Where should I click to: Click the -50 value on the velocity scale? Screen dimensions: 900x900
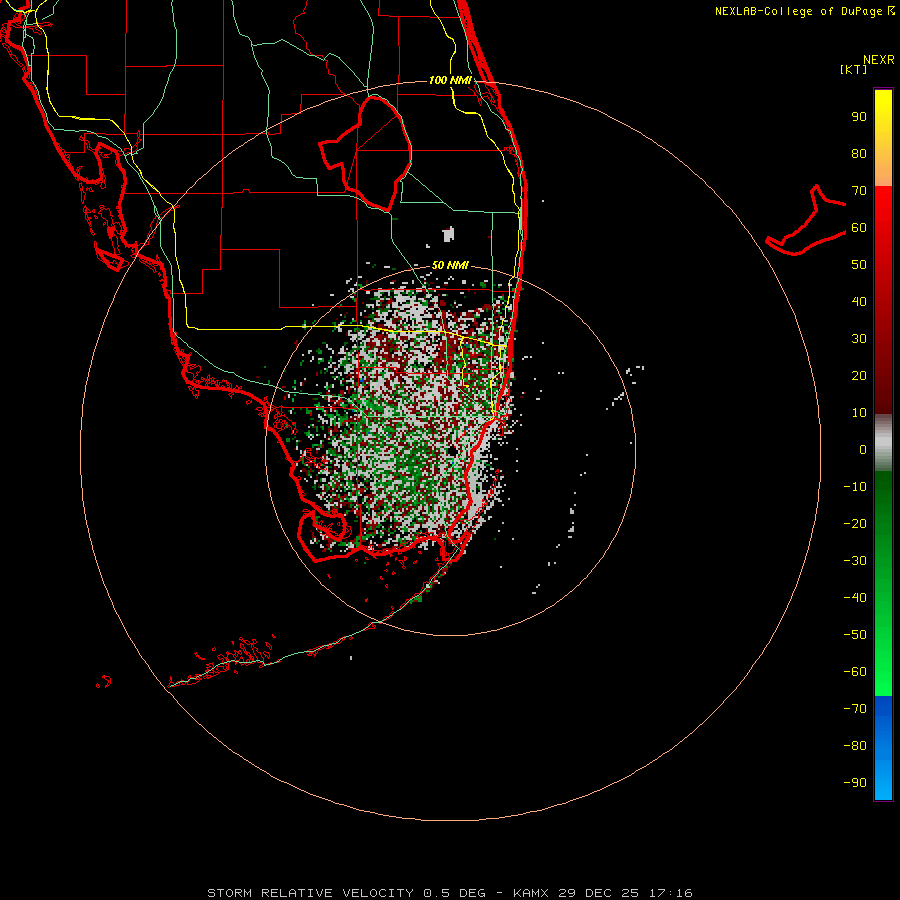tap(855, 635)
